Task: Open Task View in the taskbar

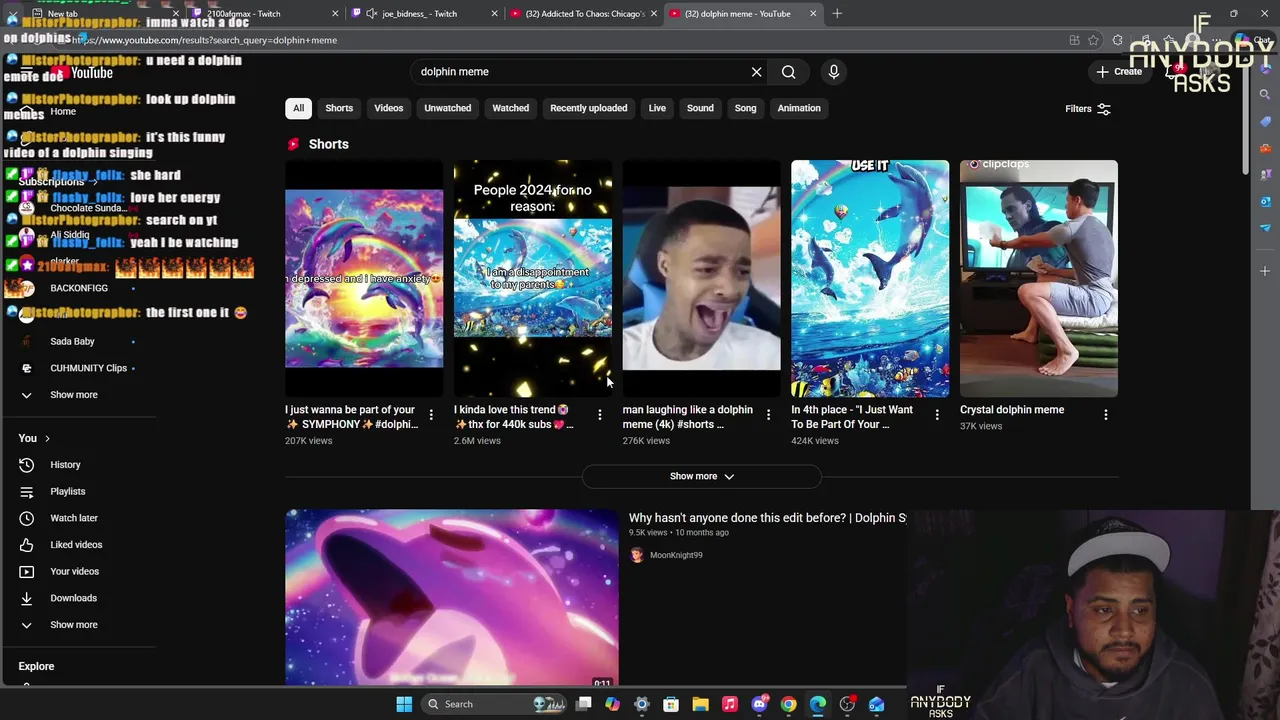Action: point(584,704)
